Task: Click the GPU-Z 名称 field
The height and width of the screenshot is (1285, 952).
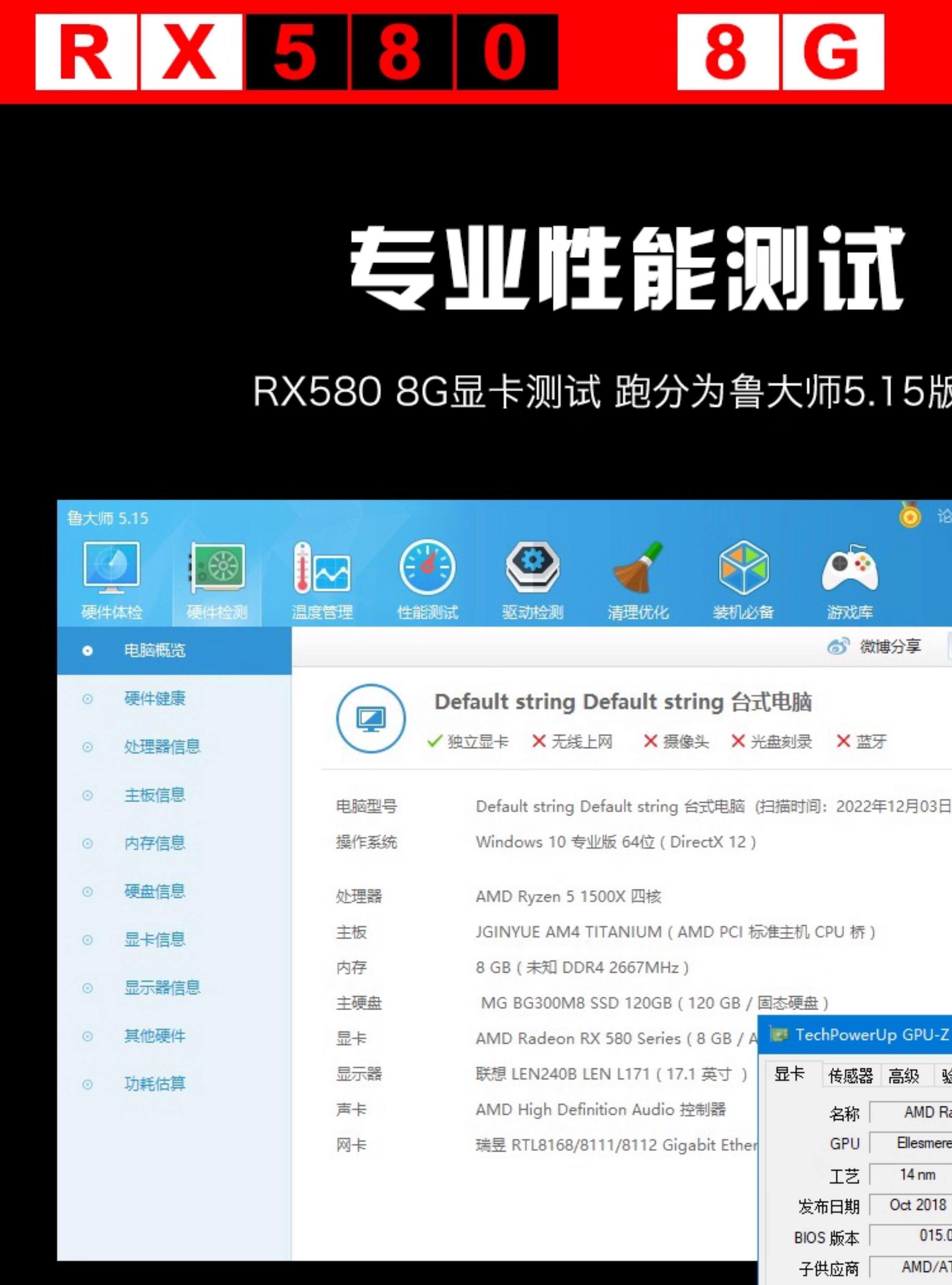Action: (x=911, y=1112)
